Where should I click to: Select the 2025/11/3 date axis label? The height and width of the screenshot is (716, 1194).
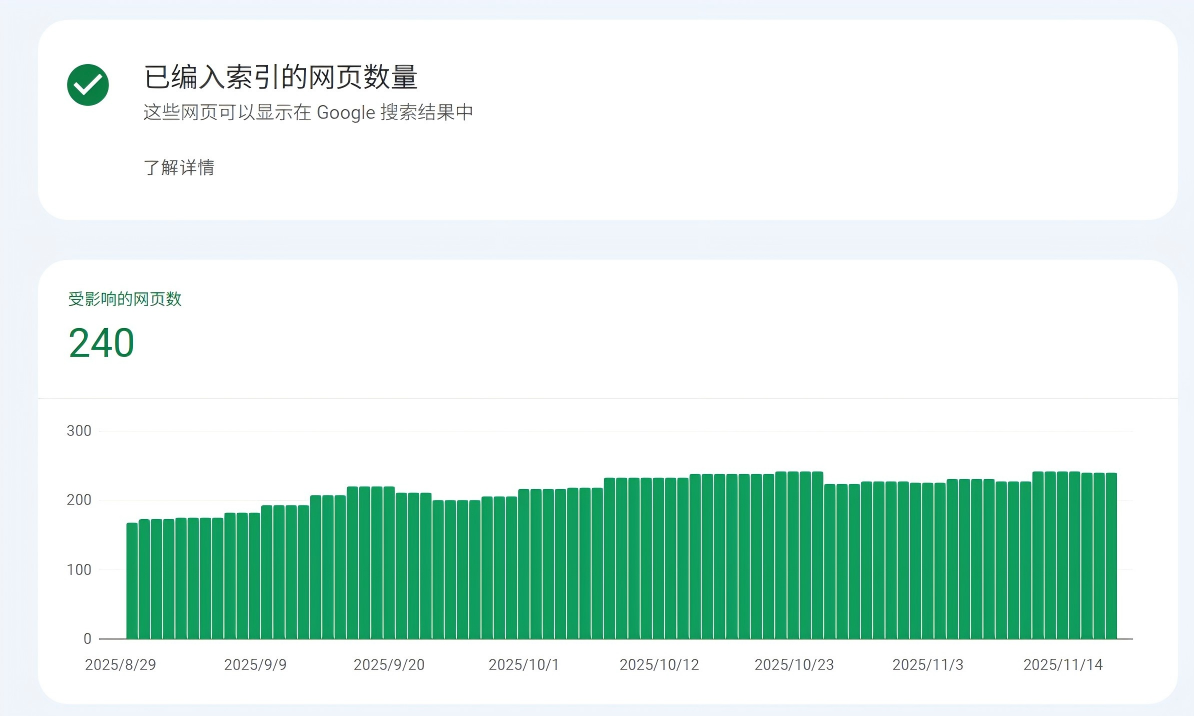click(928, 665)
